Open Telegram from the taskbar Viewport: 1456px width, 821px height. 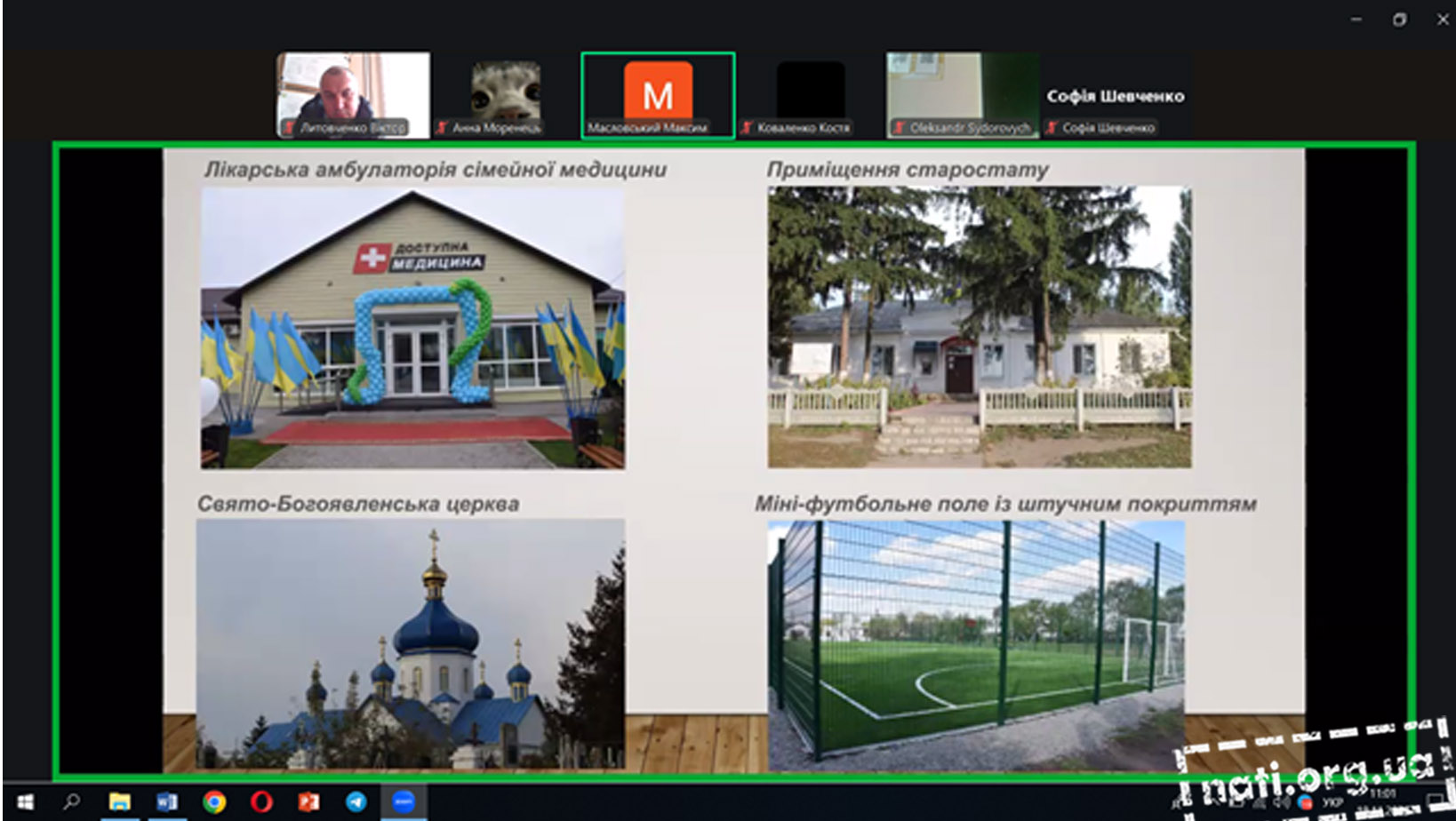tap(356, 802)
